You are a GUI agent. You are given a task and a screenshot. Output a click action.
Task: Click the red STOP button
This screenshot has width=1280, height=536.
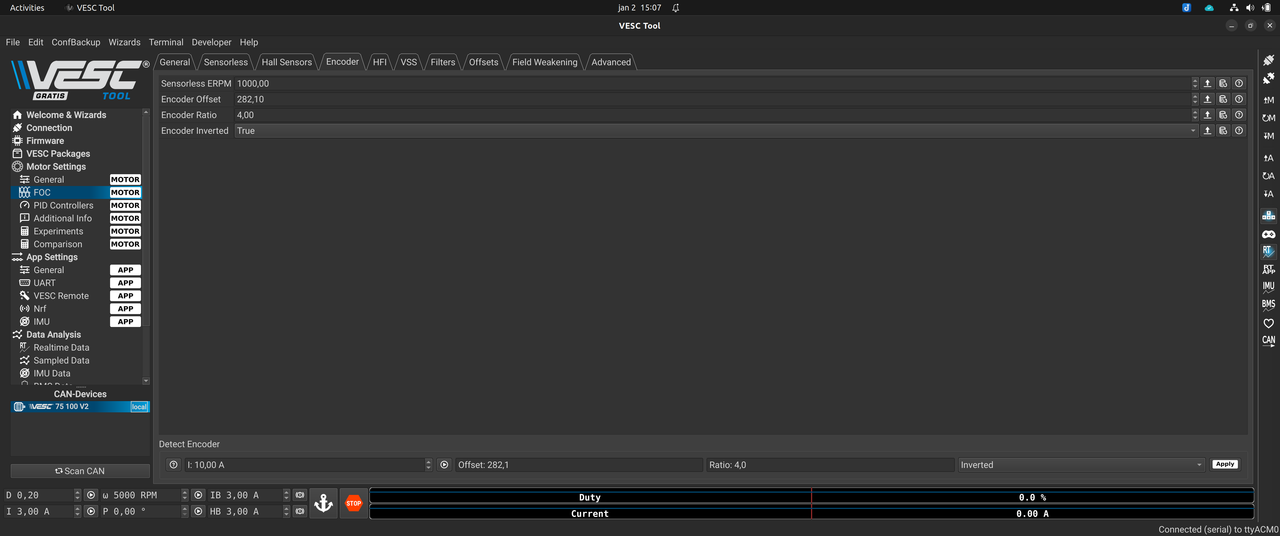point(353,503)
